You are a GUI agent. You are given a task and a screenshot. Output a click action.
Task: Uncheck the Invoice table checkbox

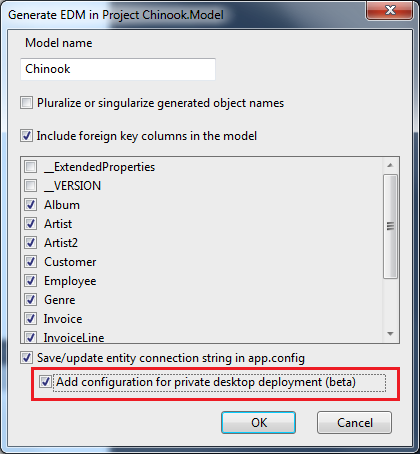(x=31, y=318)
